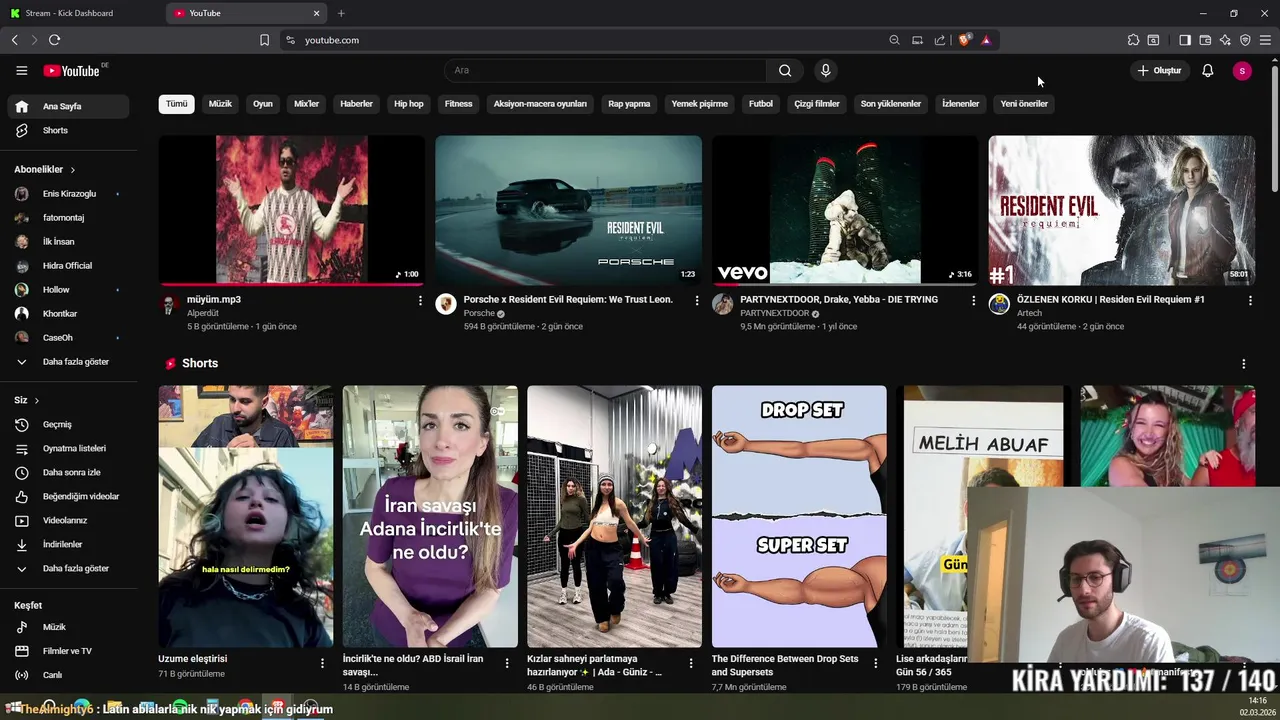Open the notifications bell
1280x720 pixels.
point(1207,71)
